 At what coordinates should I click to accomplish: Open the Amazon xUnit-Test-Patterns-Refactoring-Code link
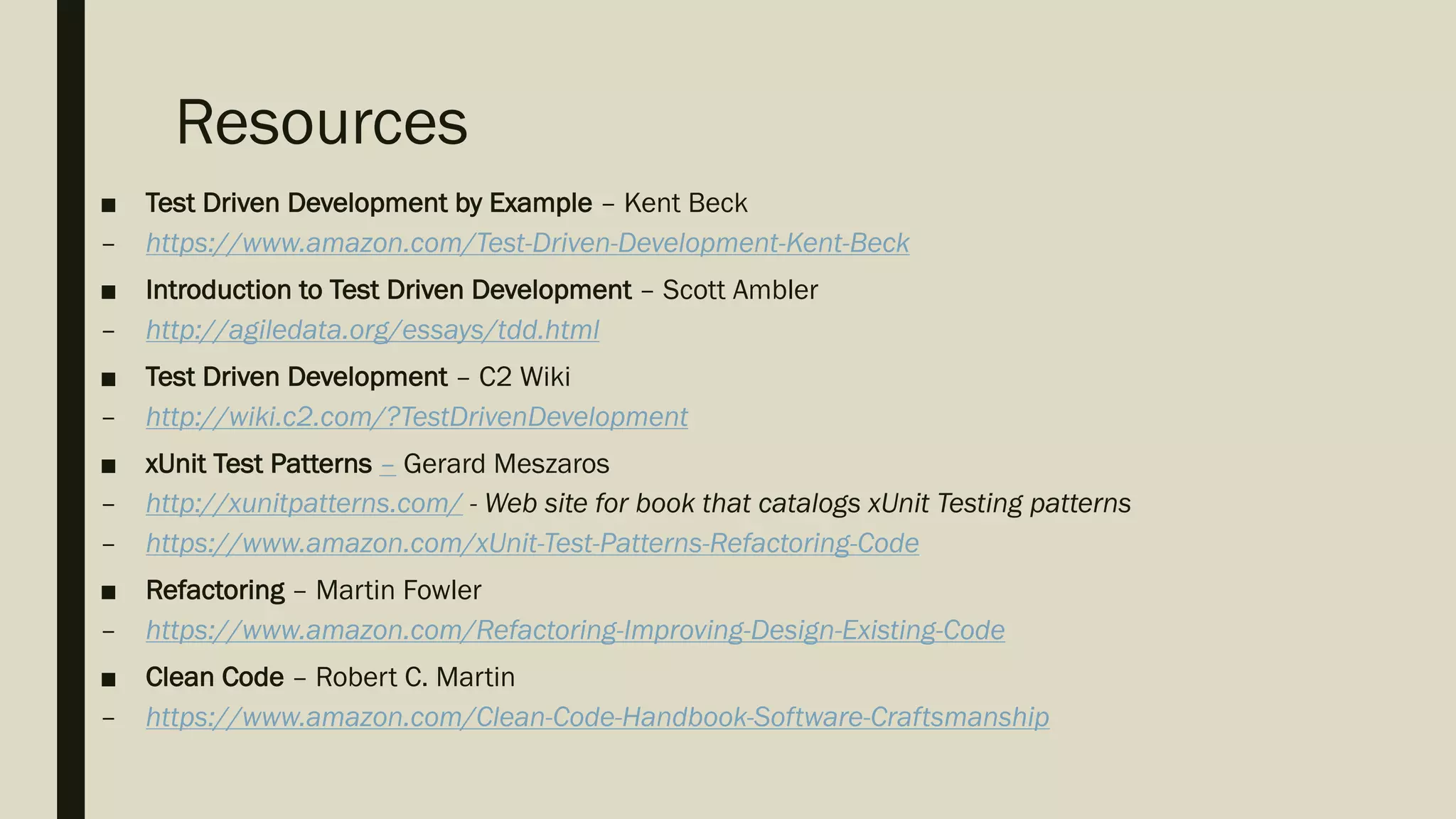[x=532, y=543]
